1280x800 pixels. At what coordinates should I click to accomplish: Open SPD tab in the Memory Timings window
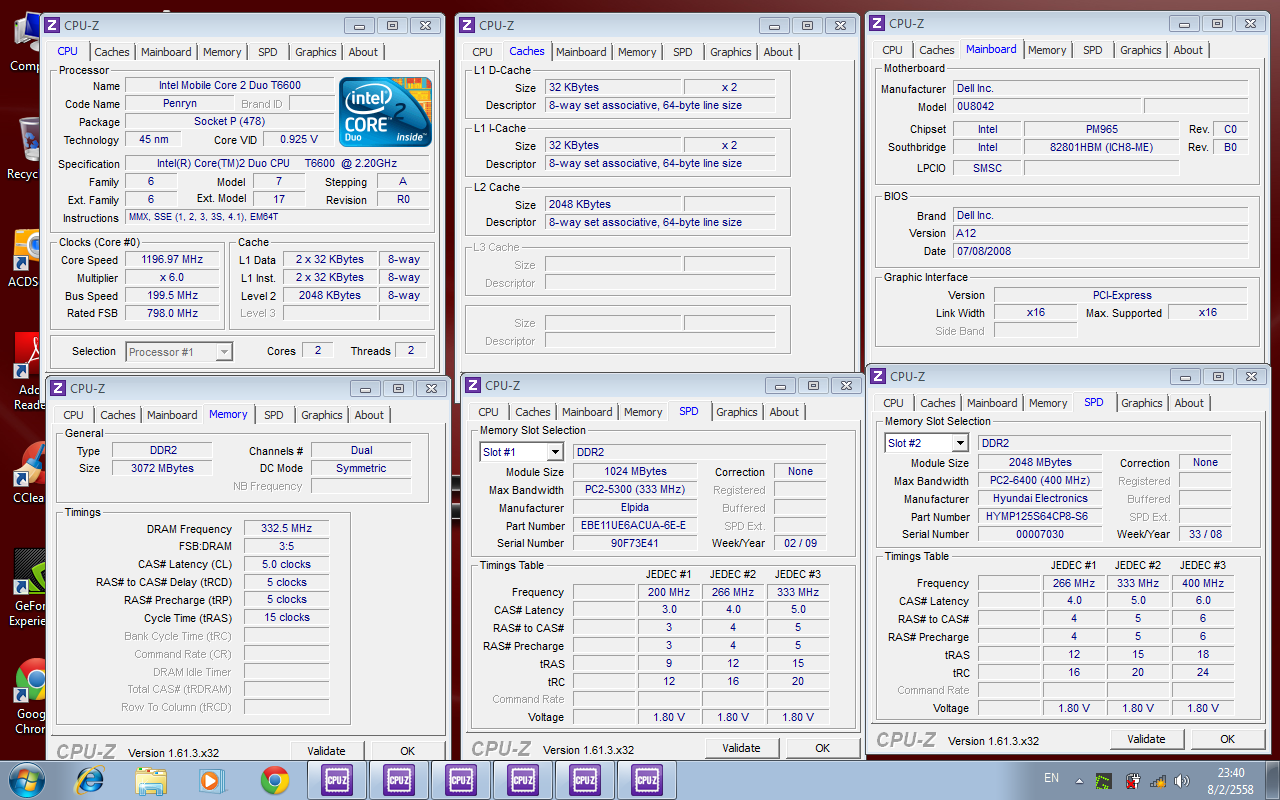274,415
